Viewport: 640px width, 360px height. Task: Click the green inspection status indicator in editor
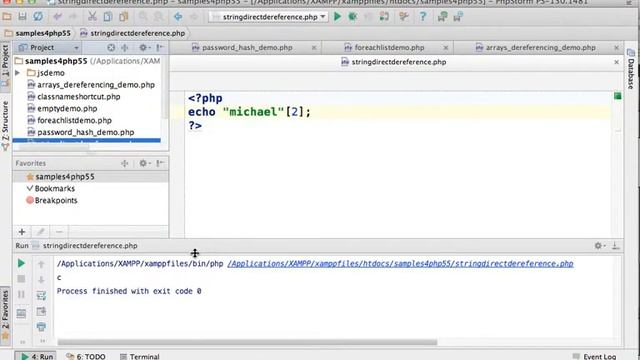(618, 96)
